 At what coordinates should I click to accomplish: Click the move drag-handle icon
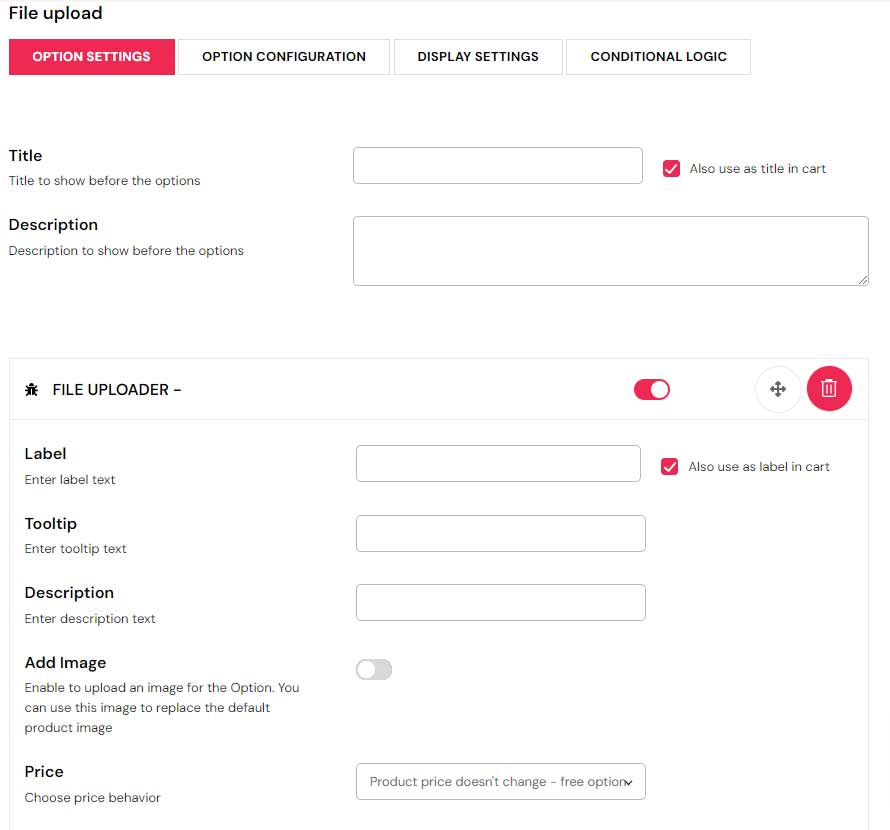(x=778, y=389)
